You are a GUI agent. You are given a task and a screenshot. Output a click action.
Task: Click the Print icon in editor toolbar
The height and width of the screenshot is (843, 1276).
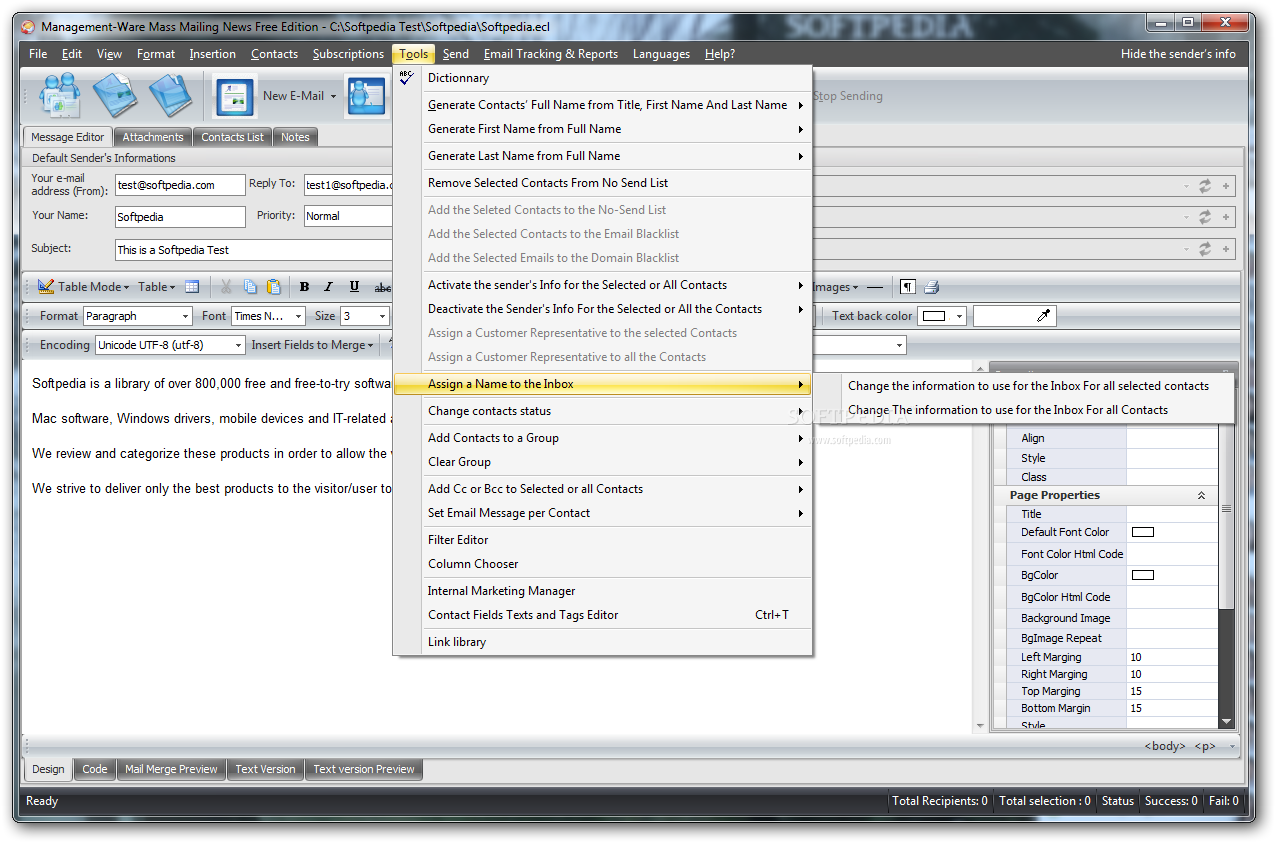(932, 287)
